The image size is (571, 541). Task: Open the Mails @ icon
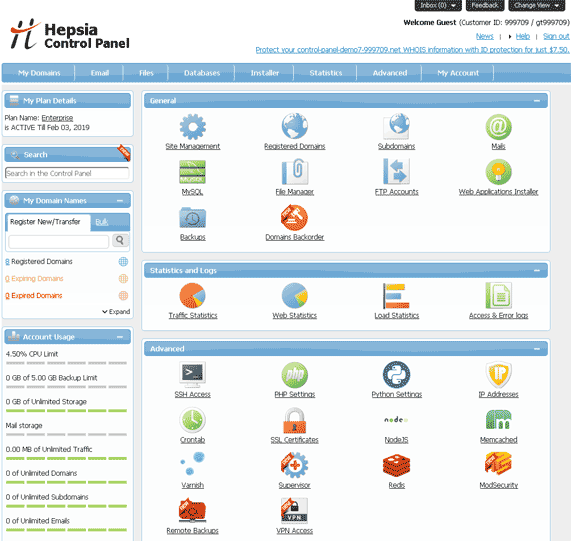click(499, 127)
